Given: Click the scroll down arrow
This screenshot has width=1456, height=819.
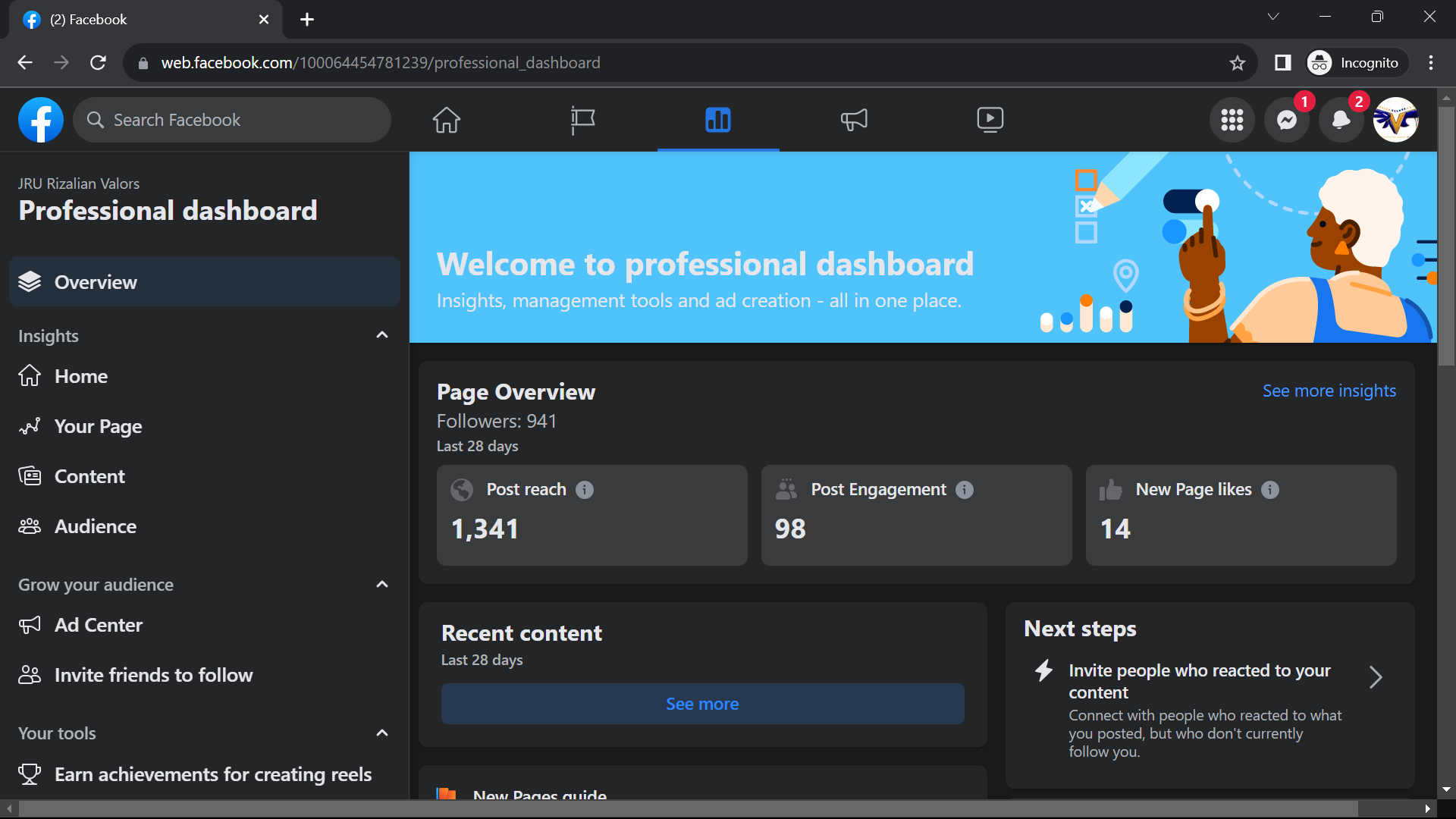Looking at the screenshot, I should coord(1446,789).
